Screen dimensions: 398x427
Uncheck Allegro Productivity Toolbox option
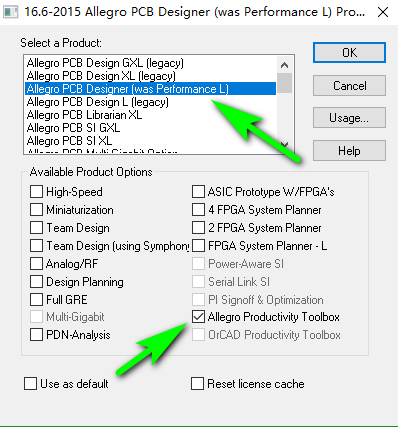(x=198, y=317)
